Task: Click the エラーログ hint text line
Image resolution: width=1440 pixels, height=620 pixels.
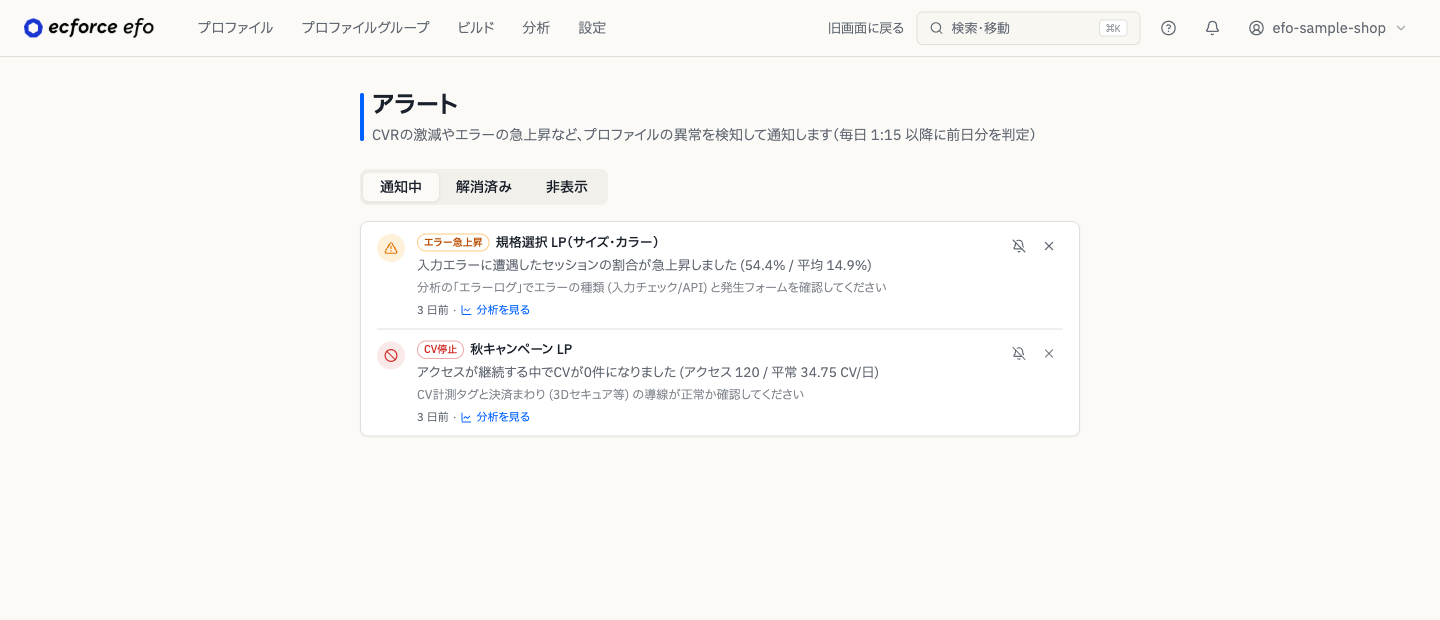Action: (x=652, y=287)
